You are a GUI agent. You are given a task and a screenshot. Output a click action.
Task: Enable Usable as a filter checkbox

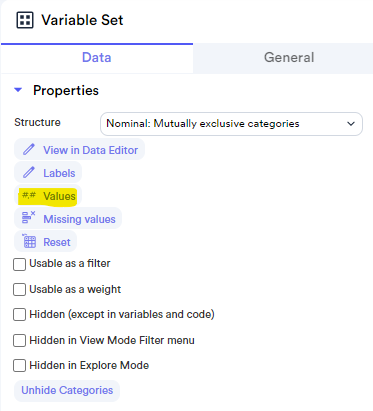(19, 265)
